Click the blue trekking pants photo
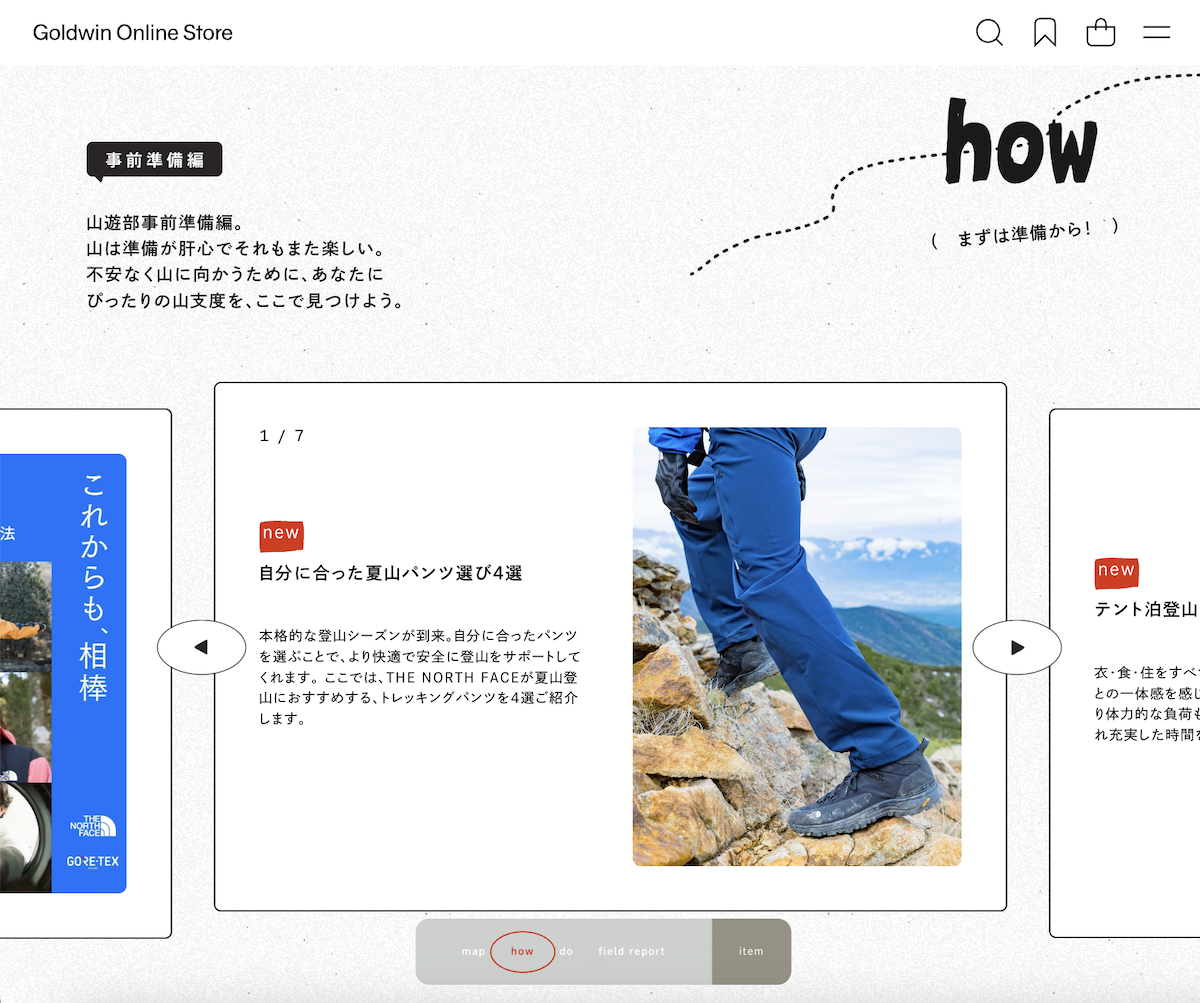 pyautogui.click(x=797, y=646)
